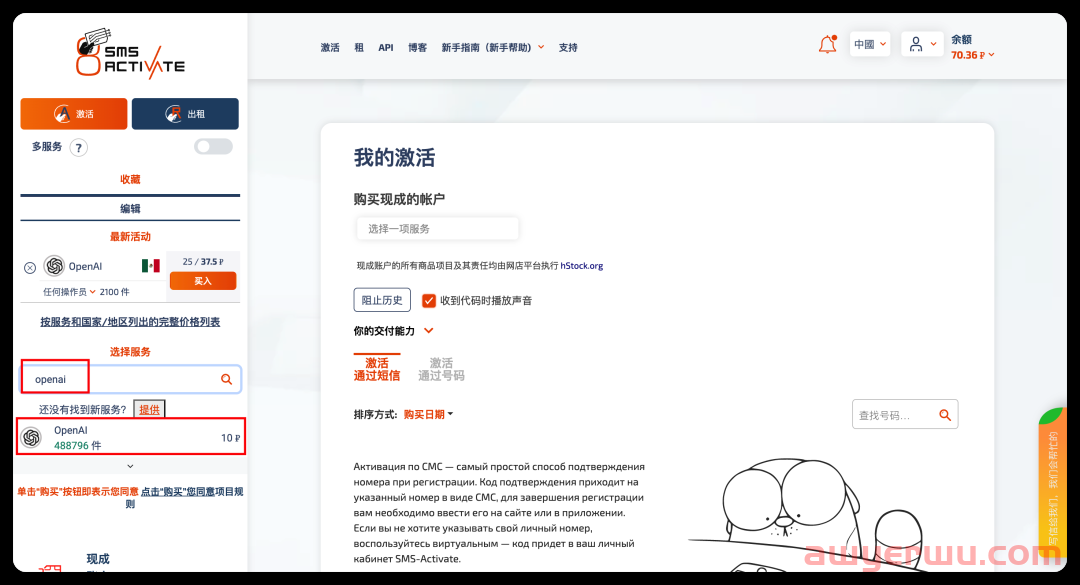The width and height of the screenshot is (1080, 585).
Task: Open the 任何操作员 operator dropdown
Action: pyautogui.click(x=69, y=292)
